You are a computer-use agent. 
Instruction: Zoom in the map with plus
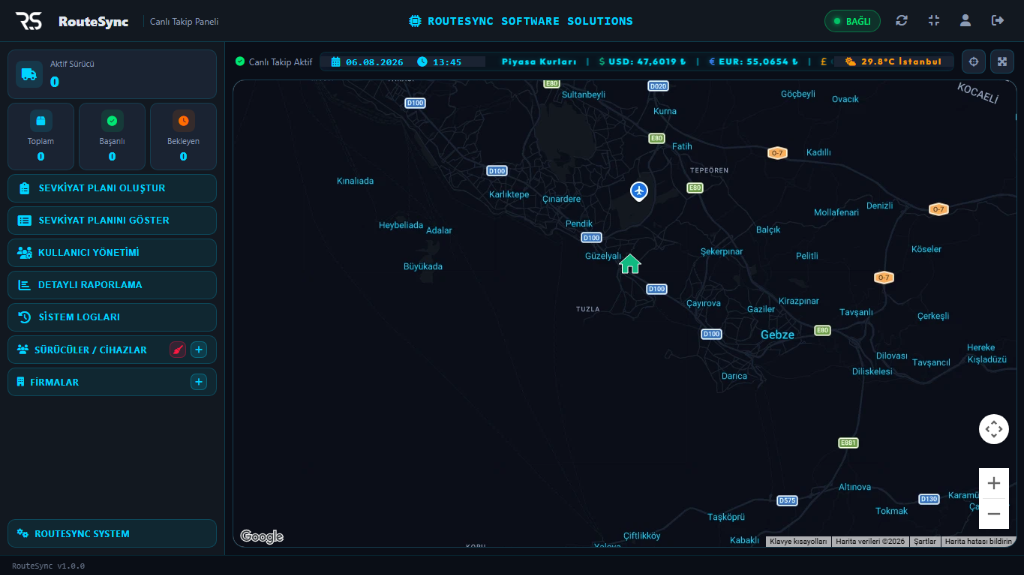pyautogui.click(x=993, y=483)
